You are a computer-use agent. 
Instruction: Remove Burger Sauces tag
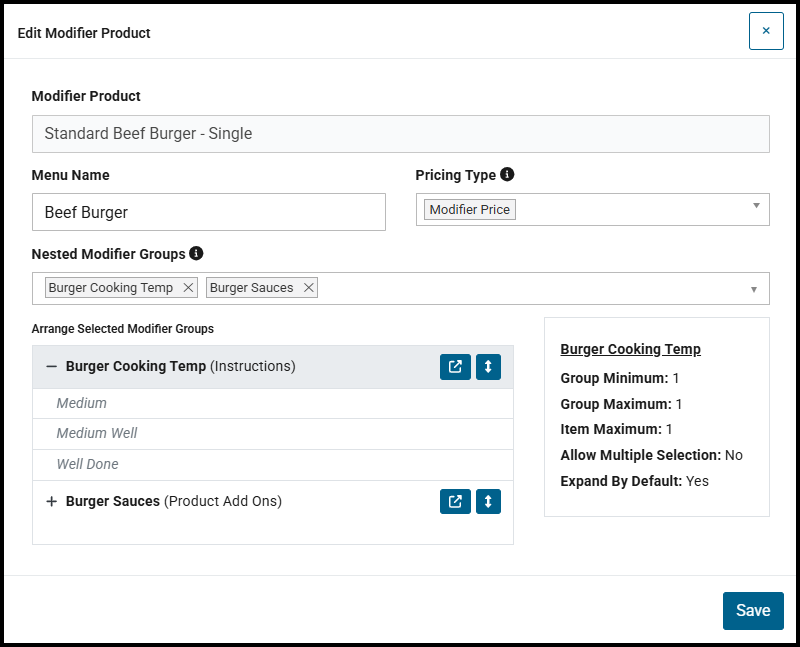click(309, 288)
